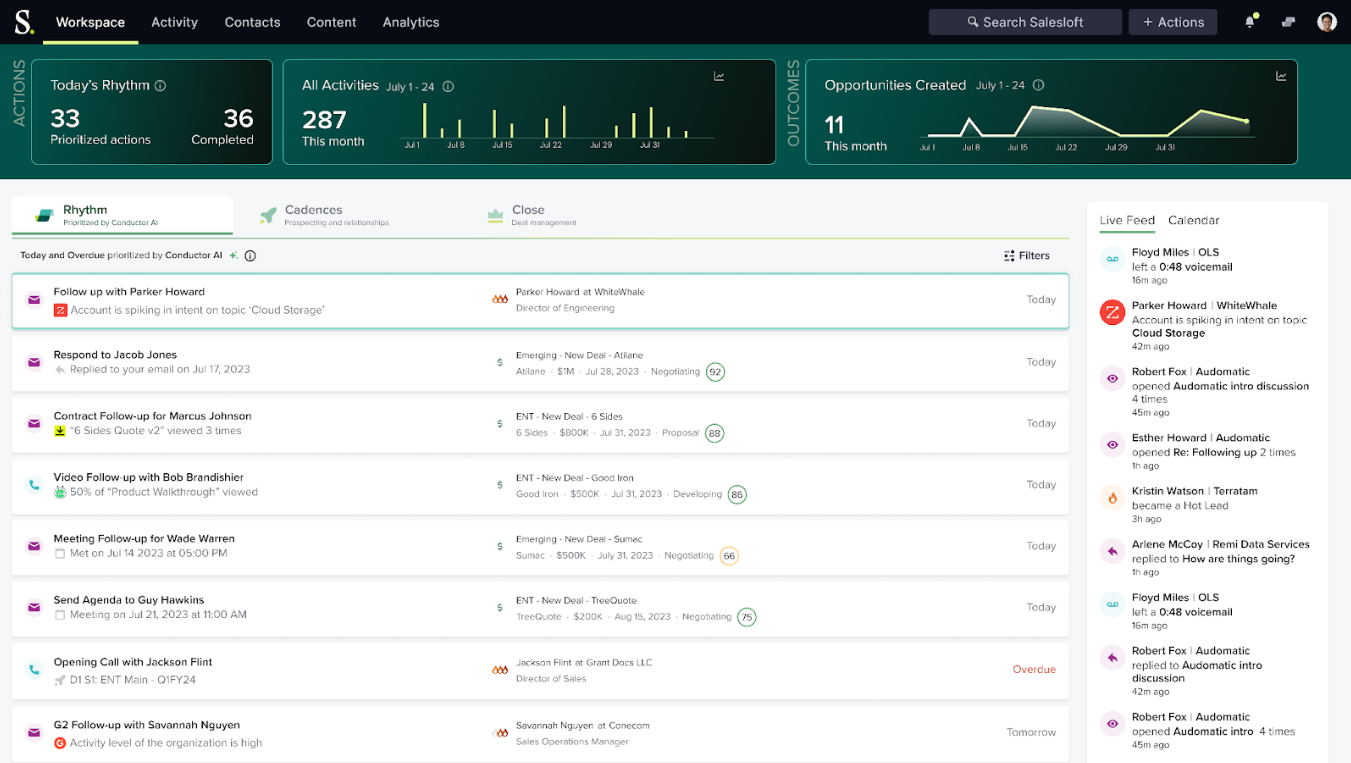Click the red "Overdue" status label
1351x763 pixels.
[1034, 670]
